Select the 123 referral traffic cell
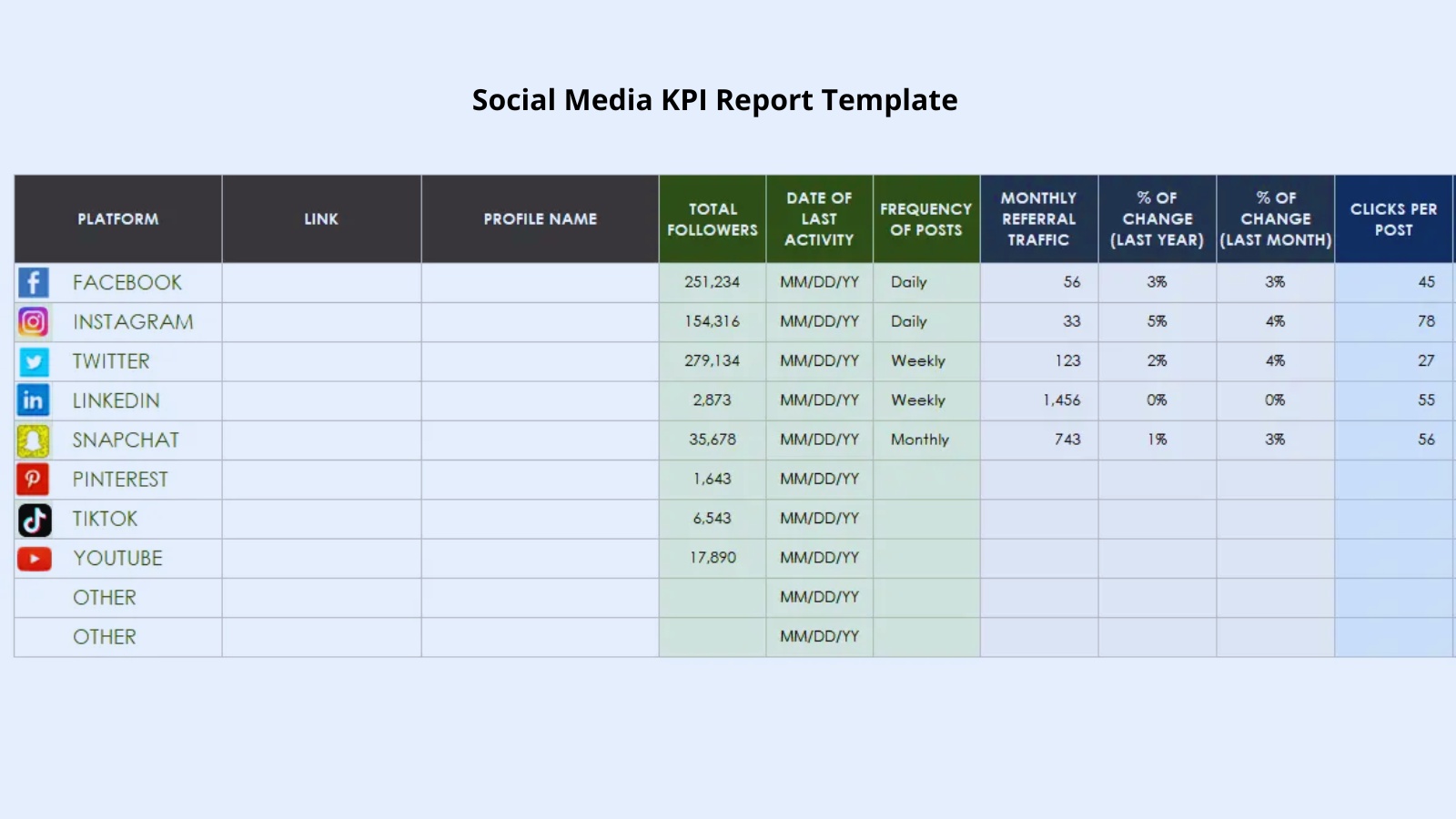The width and height of the screenshot is (1456, 819). (x=1039, y=361)
